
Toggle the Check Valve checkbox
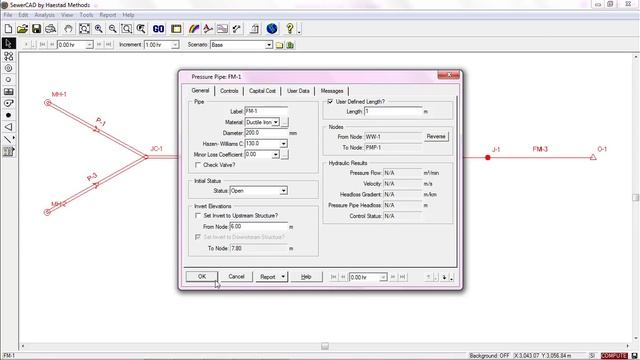click(198, 165)
